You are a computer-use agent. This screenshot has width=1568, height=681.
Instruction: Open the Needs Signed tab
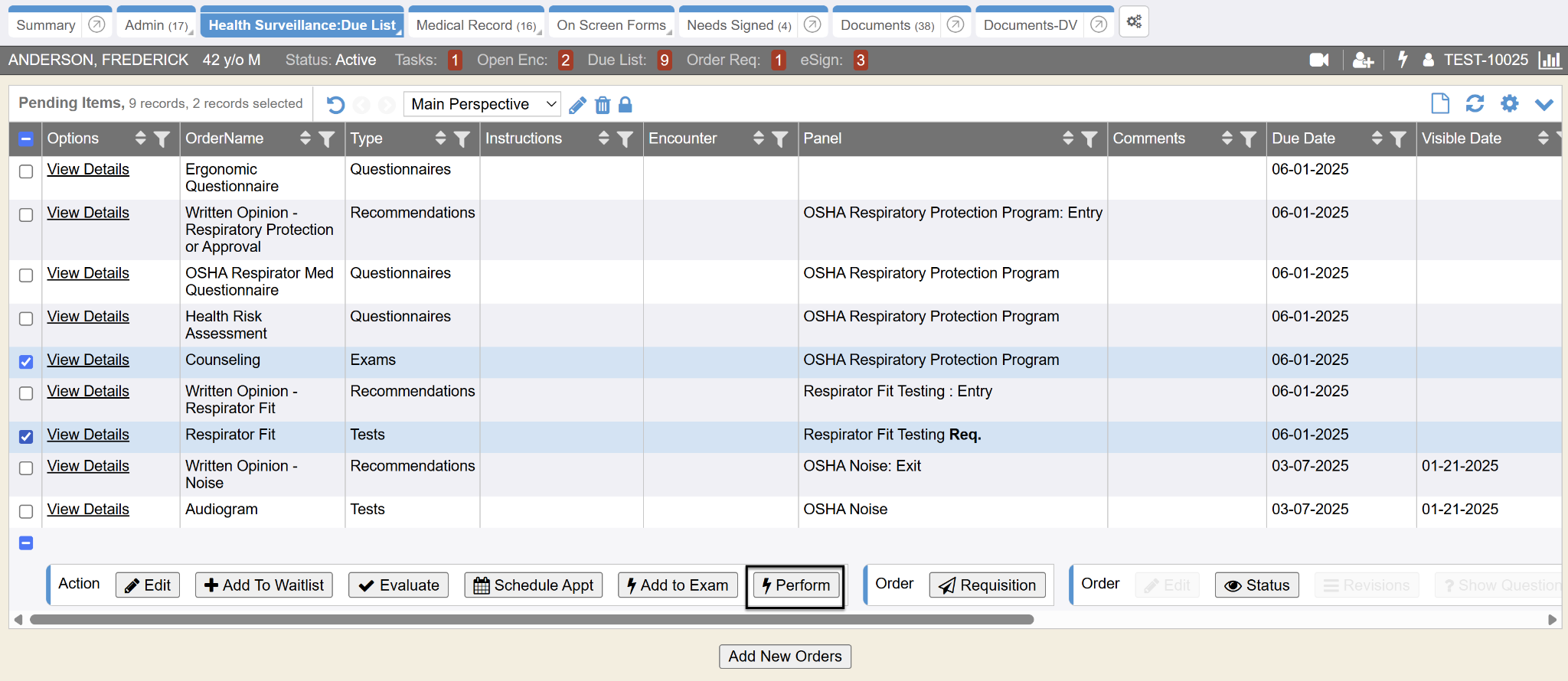point(738,25)
